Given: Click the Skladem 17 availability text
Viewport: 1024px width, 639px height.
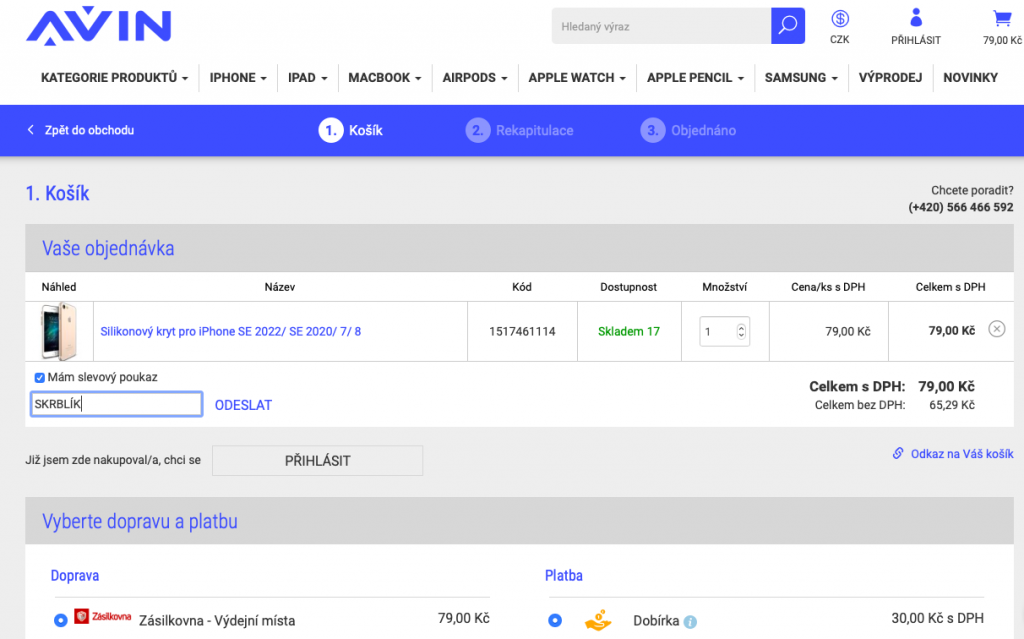Looking at the screenshot, I should pos(629,331).
